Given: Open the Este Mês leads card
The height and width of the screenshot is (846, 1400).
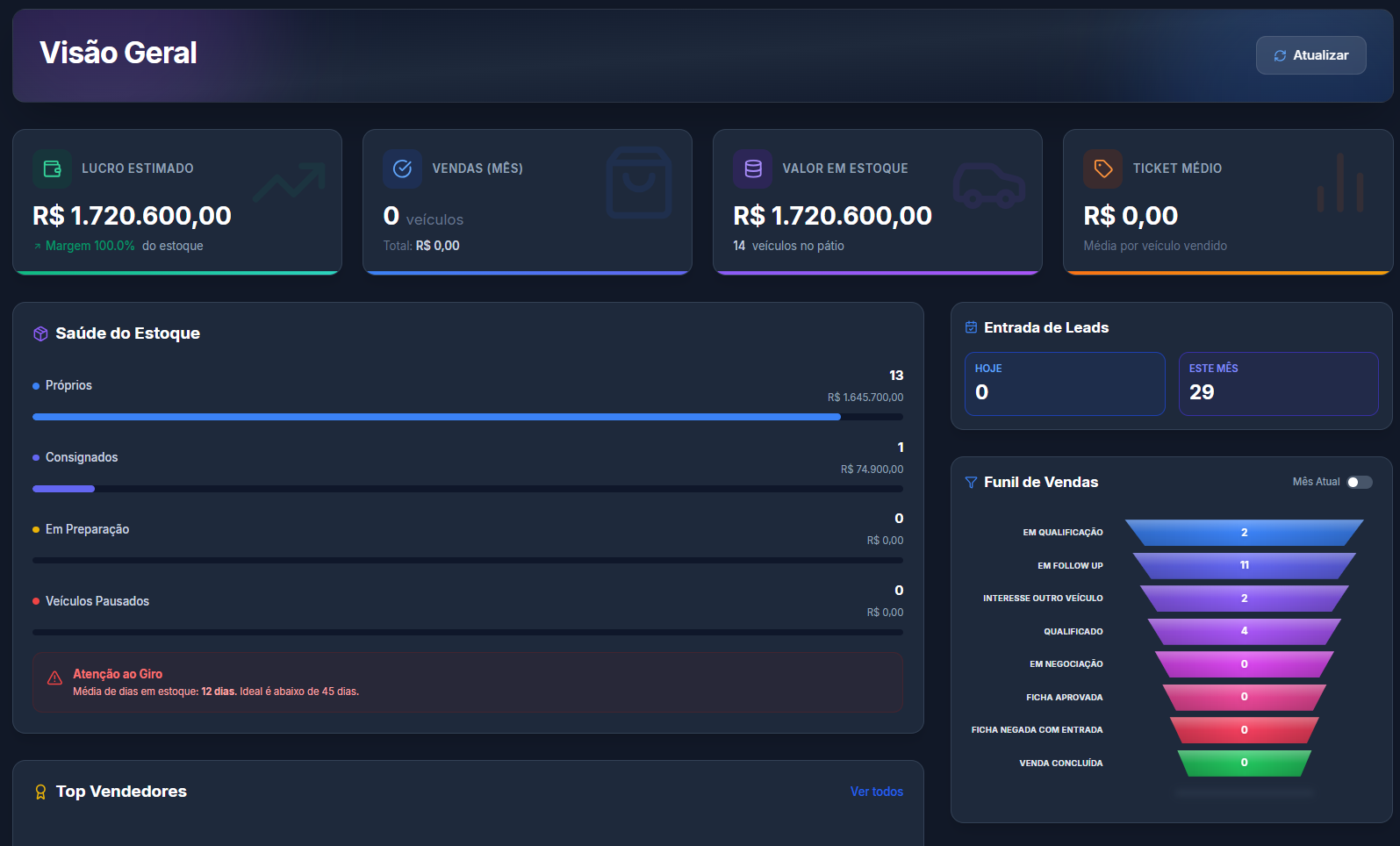Looking at the screenshot, I should coord(1278,384).
